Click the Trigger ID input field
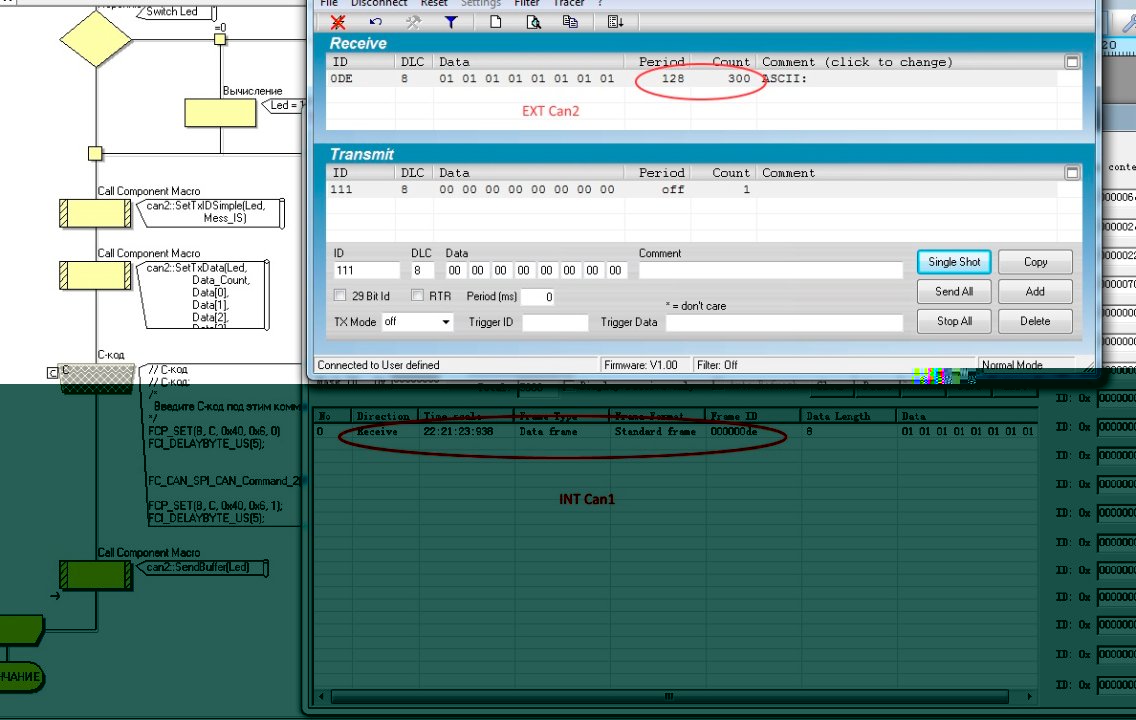The width and height of the screenshot is (1136, 720). [555, 322]
